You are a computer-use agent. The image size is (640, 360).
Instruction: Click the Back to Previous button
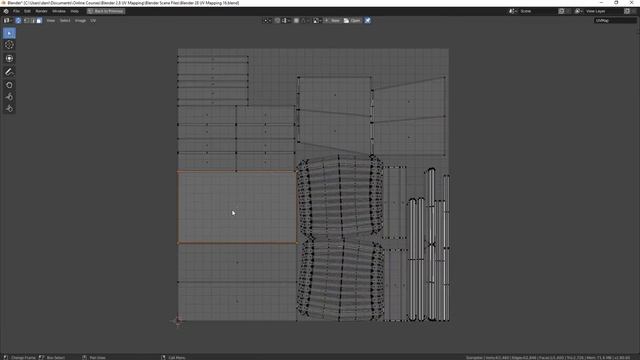pyautogui.click(x=106, y=11)
